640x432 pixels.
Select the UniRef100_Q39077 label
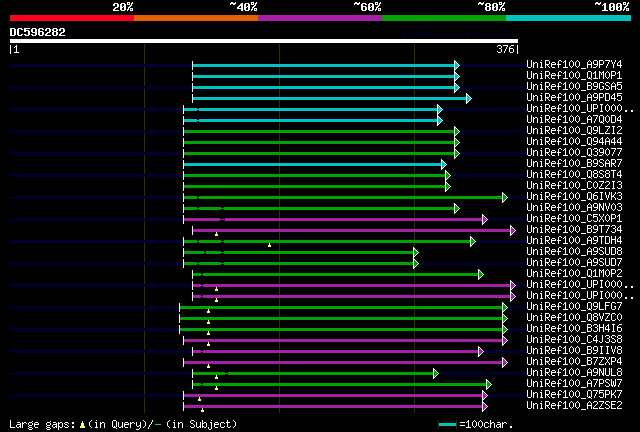574,153
